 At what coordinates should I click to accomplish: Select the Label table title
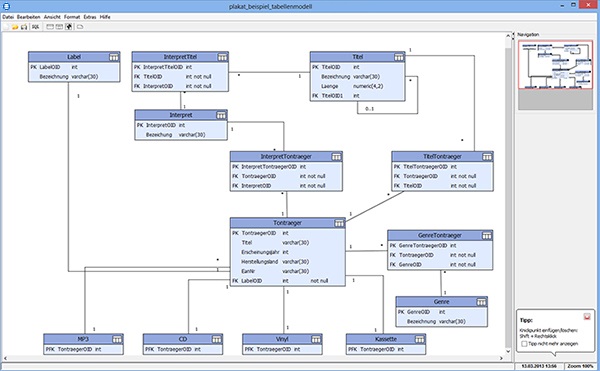(74, 57)
